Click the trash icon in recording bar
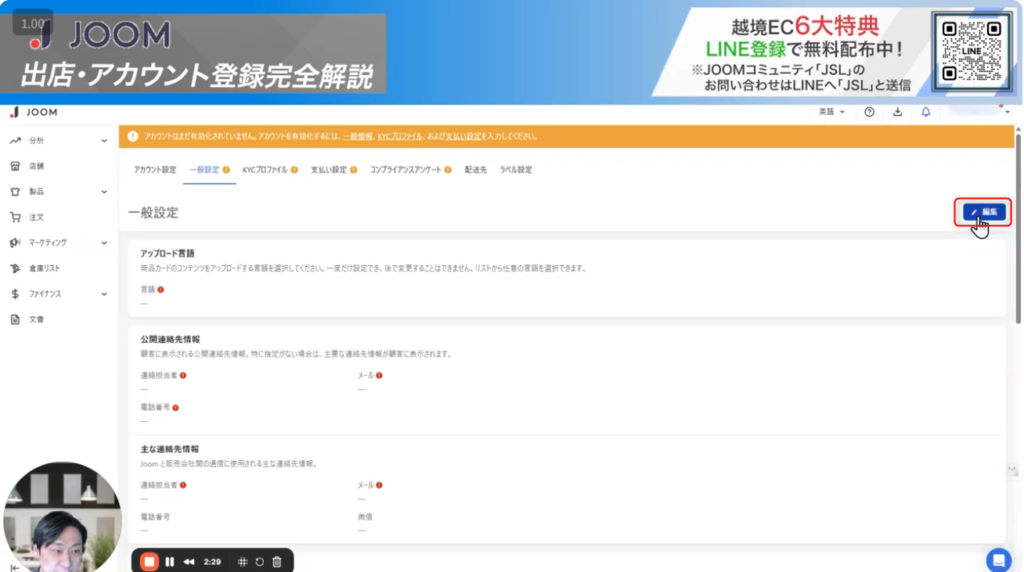The height and width of the screenshot is (572, 1024). coord(277,562)
